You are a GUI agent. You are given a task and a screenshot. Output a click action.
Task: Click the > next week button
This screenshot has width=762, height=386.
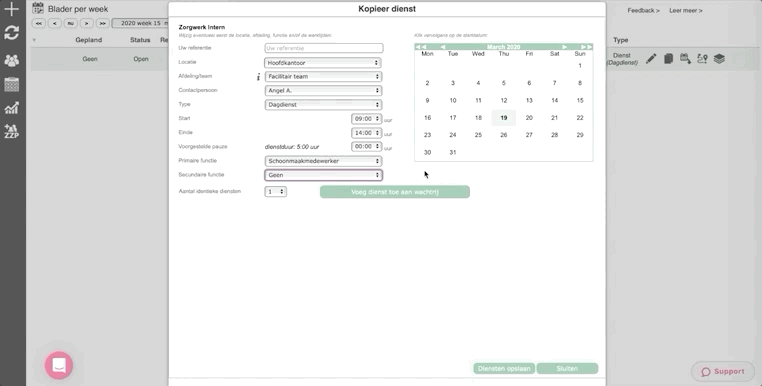coord(87,23)
